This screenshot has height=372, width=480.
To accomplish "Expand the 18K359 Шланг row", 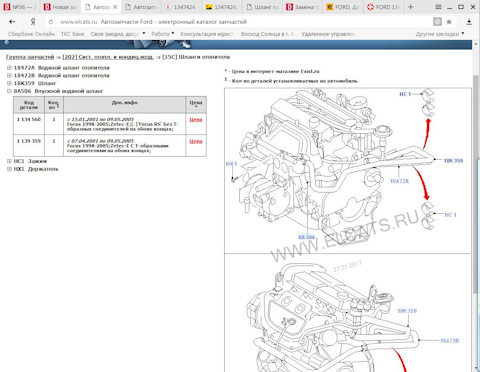I will 9,83.
